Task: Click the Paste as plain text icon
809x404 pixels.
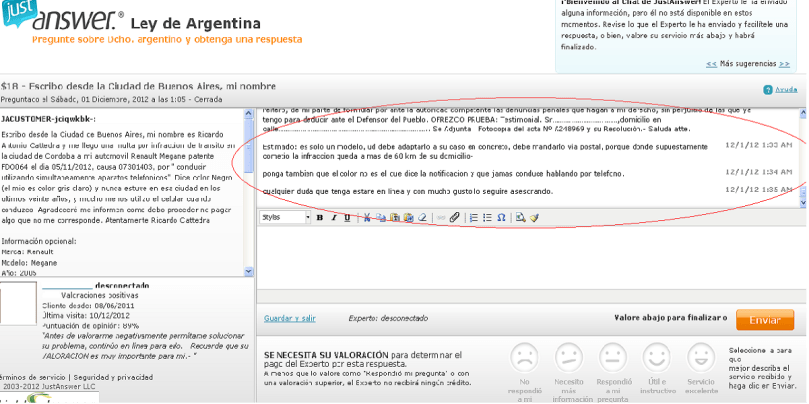Action: pos(395,218)
